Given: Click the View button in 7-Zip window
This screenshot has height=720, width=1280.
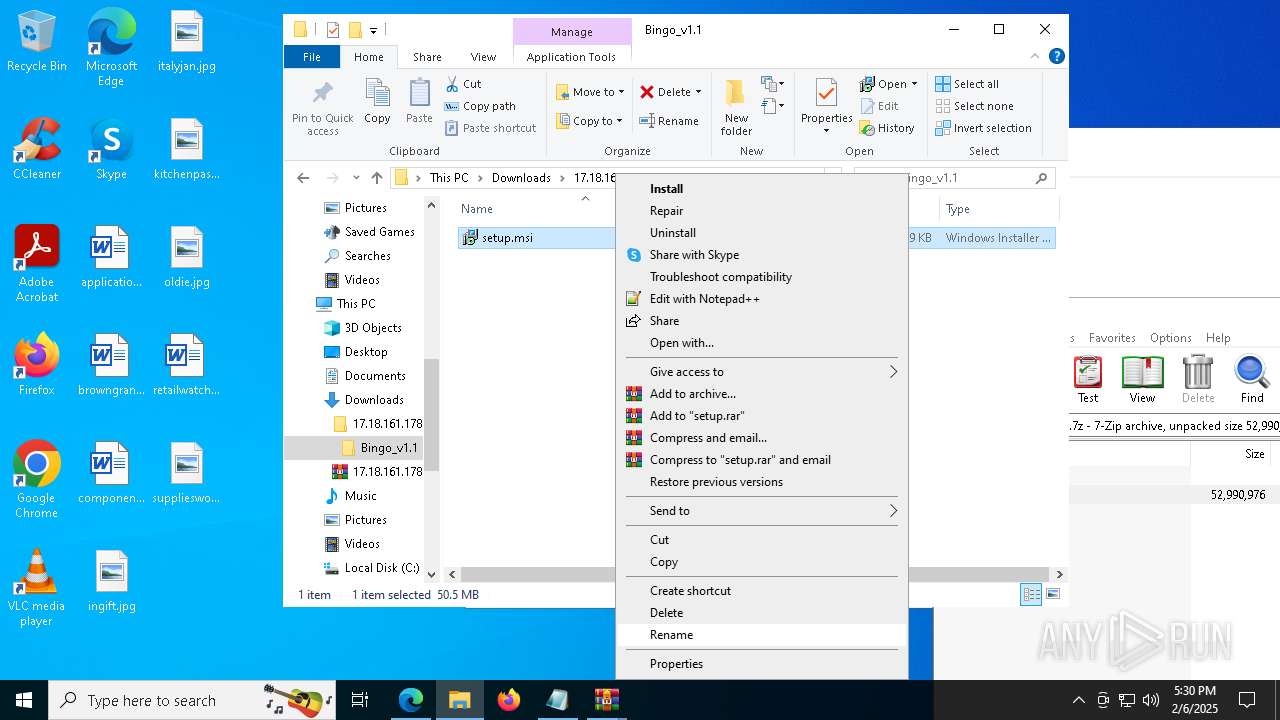Looking at the screenshot, I should coord(1142,380).
